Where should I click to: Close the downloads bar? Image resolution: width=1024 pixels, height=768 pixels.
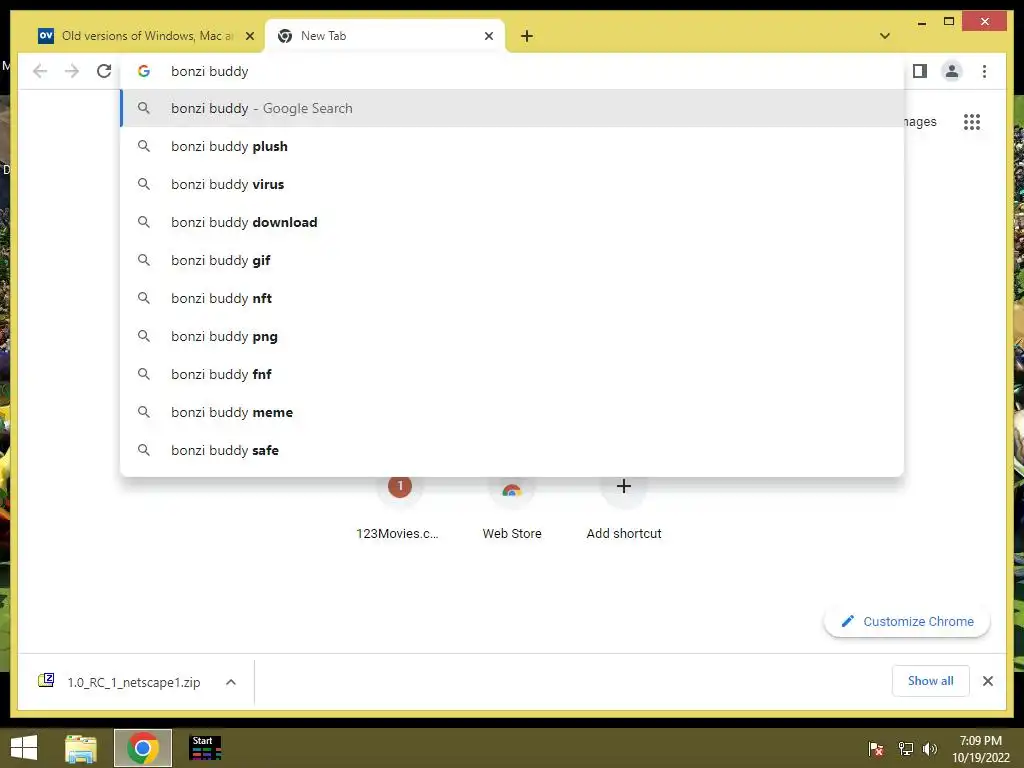click(987, 681)
